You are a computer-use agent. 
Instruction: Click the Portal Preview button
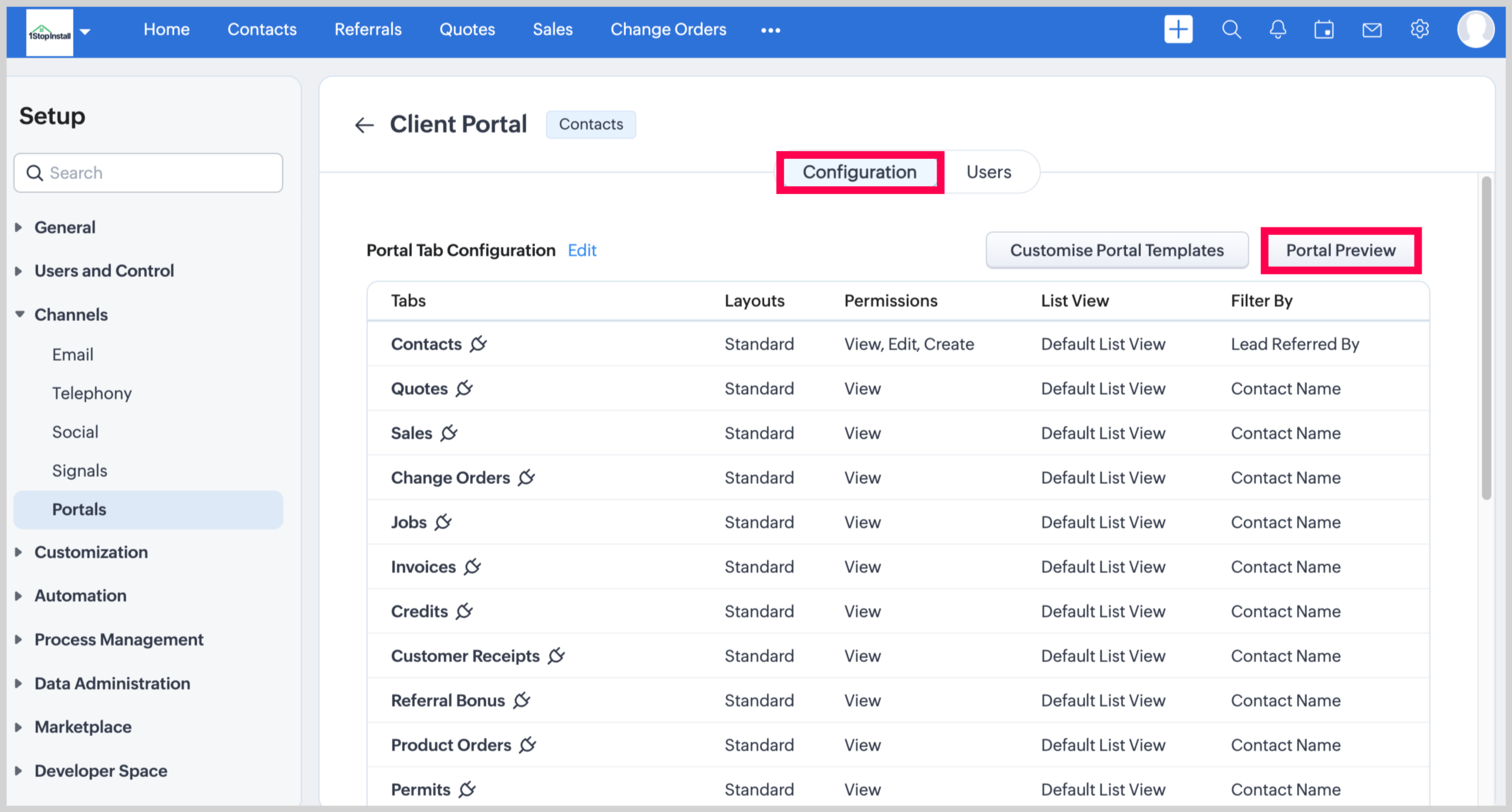1340,250
